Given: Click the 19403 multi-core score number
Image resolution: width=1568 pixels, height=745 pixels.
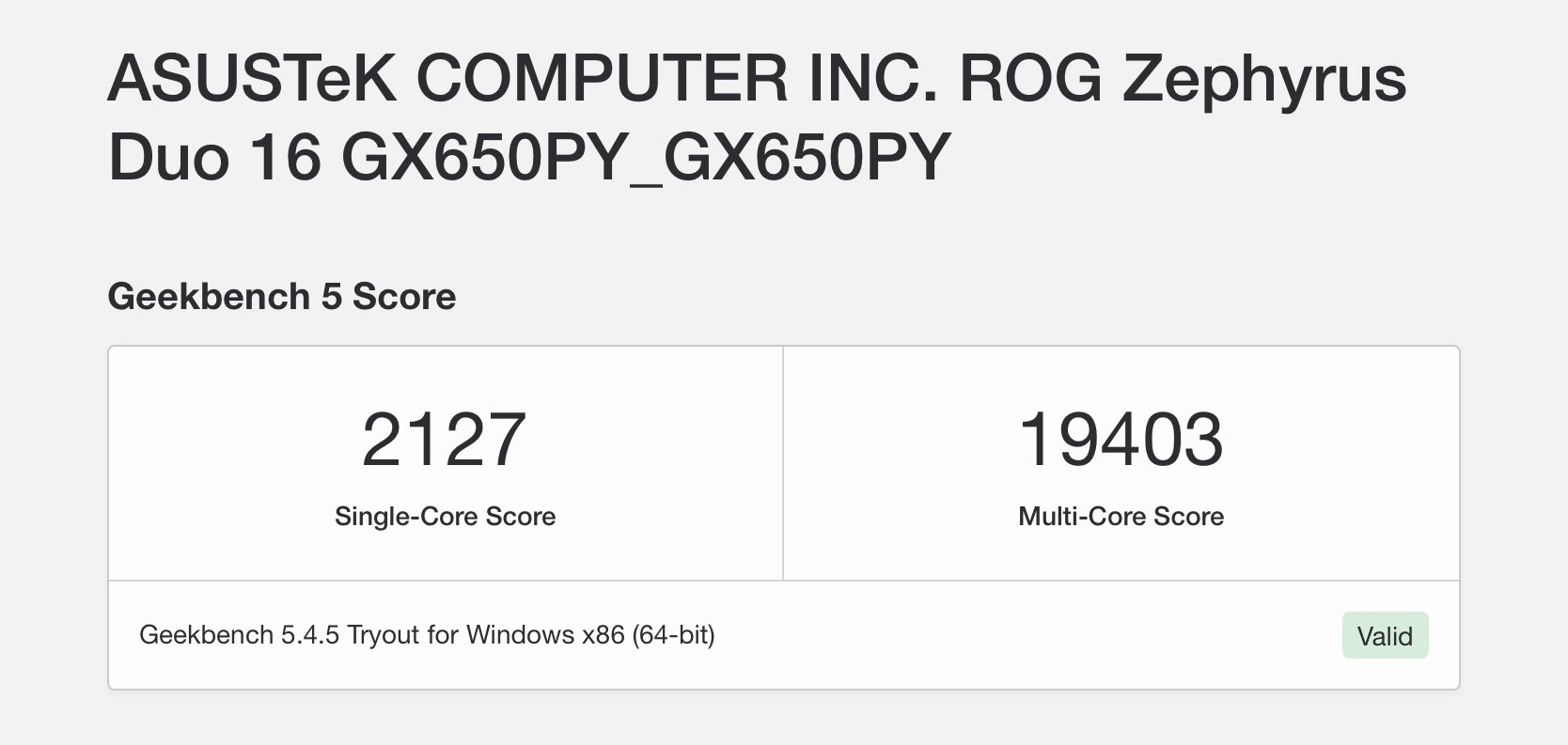Looking at the screenshot, I should click(1121, 440).
